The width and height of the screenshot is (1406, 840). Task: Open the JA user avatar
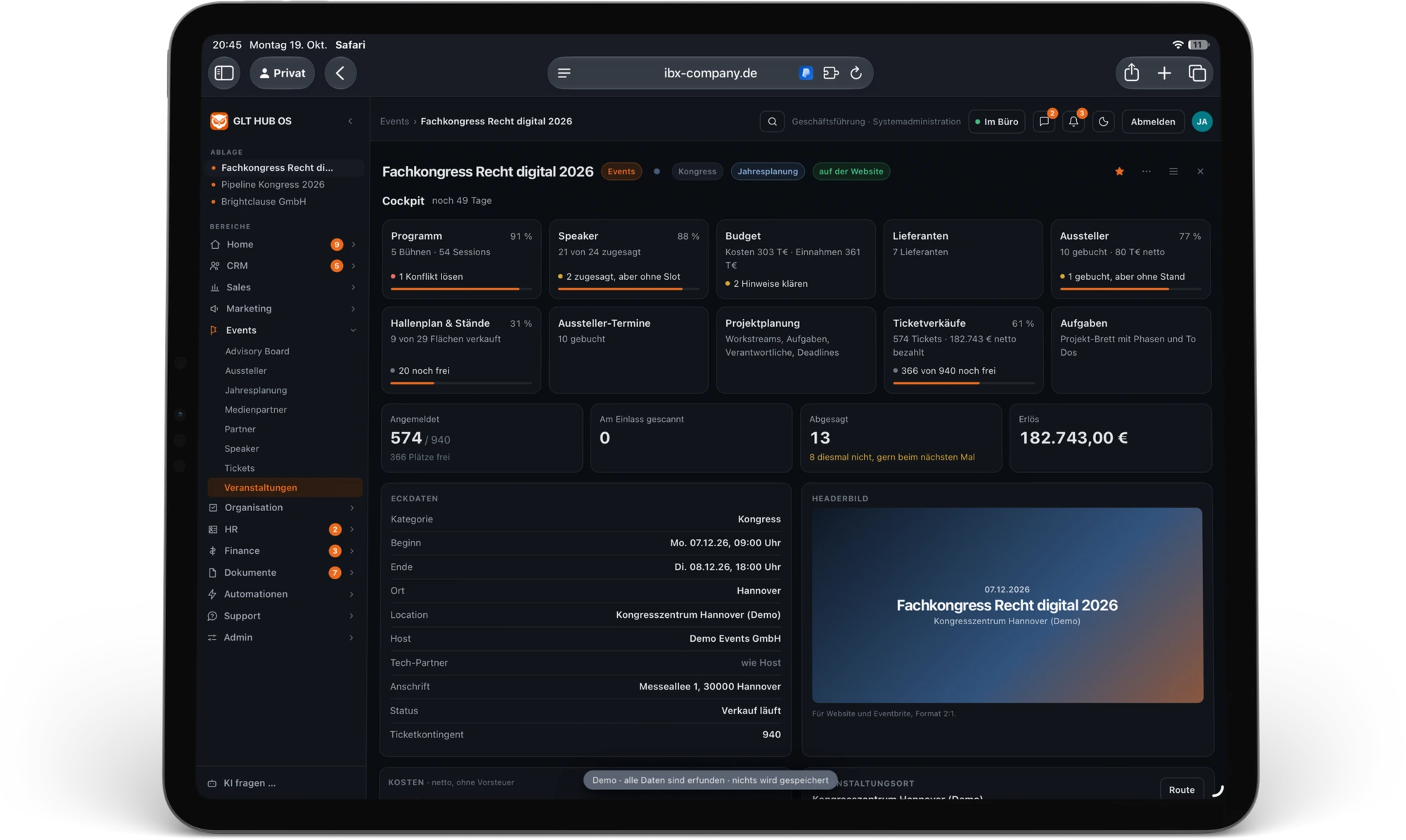click(x=1202, y=122)
